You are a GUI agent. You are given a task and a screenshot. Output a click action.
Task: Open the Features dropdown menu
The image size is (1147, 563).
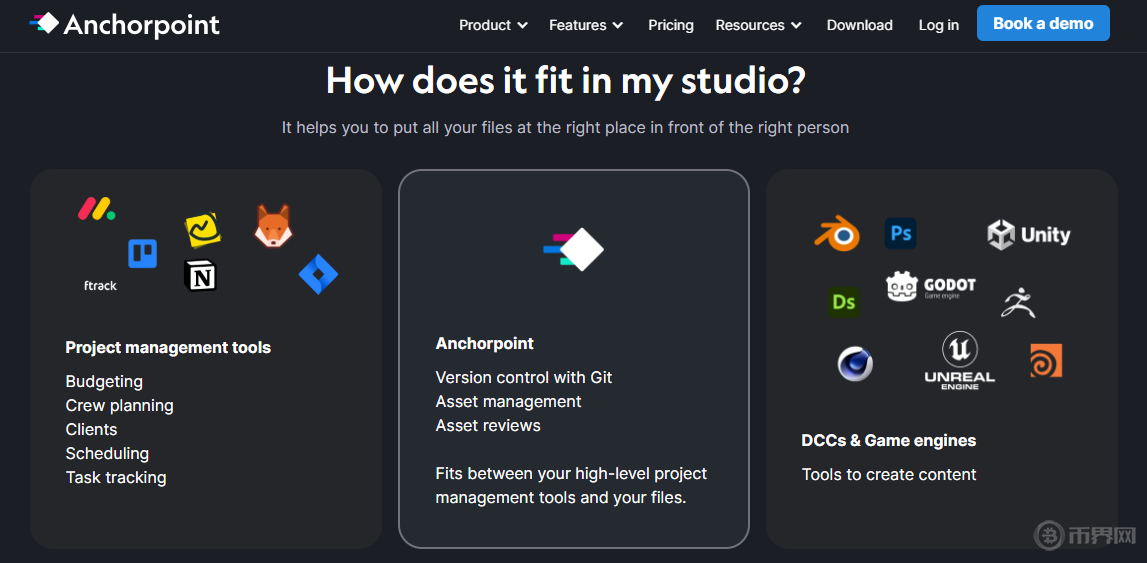(586, 25)
